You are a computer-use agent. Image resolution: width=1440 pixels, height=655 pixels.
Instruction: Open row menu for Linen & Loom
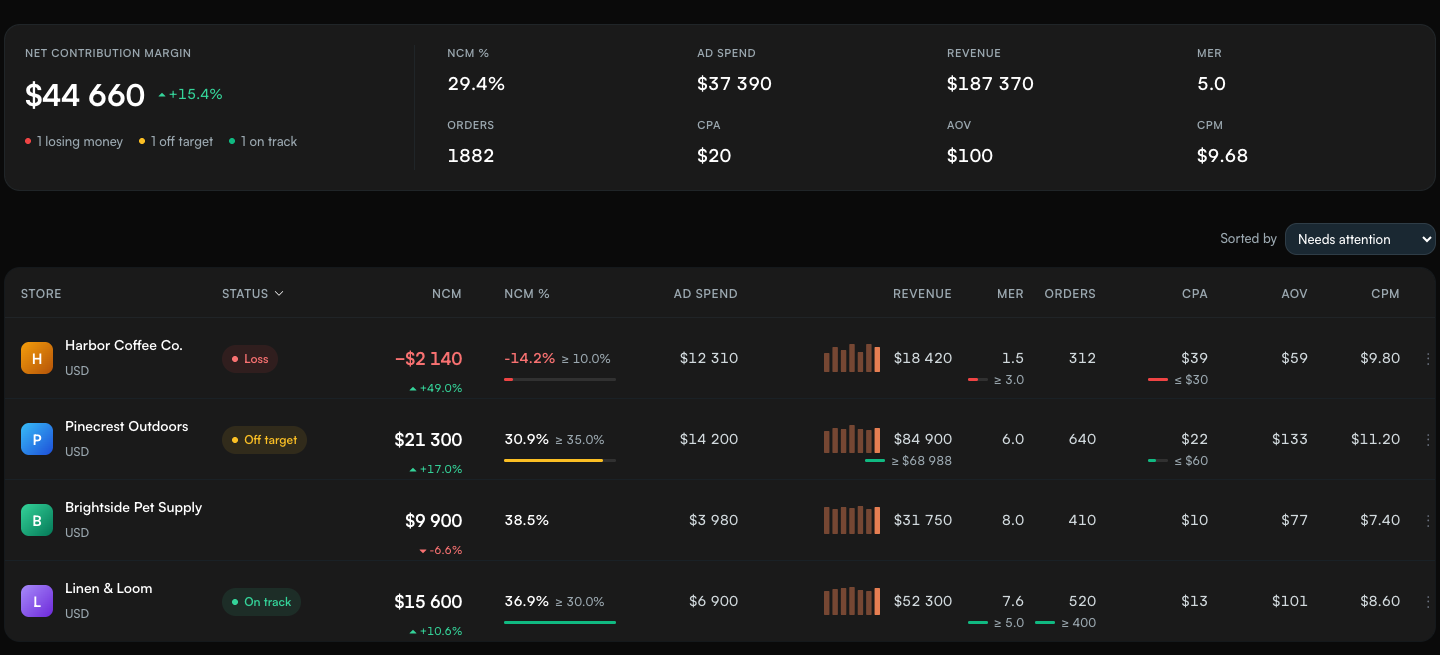tap(1427, 601)
